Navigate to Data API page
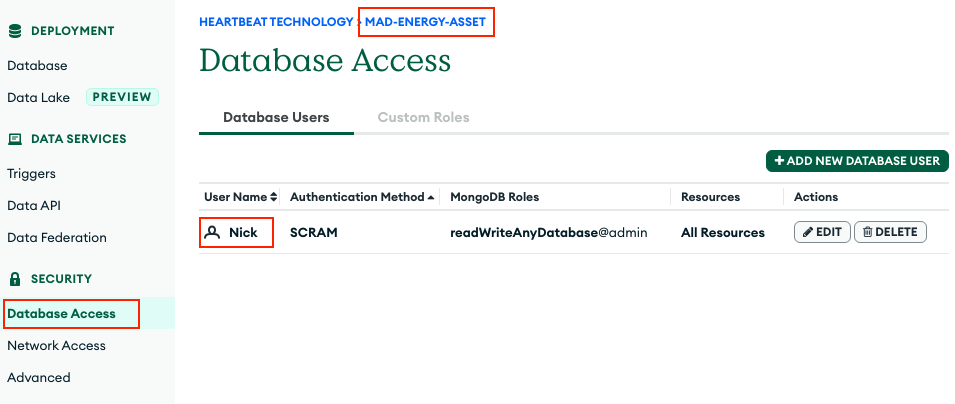The image size is (955, 404). click(x=34, y=206)
